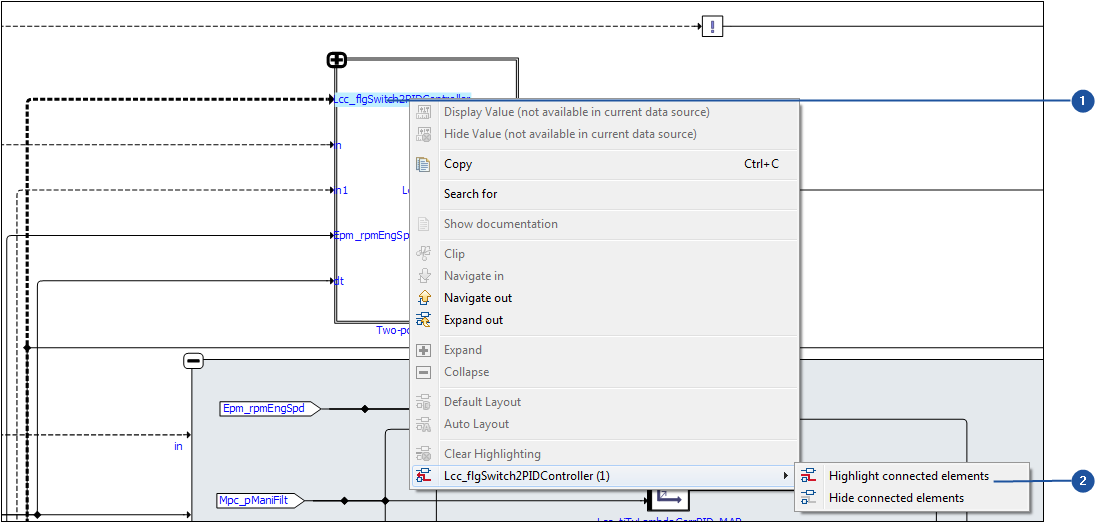This screenshot has width=1100, height=523.
Task: Click the Navigate out arrow icon
Action: click(x=423, y=298)
